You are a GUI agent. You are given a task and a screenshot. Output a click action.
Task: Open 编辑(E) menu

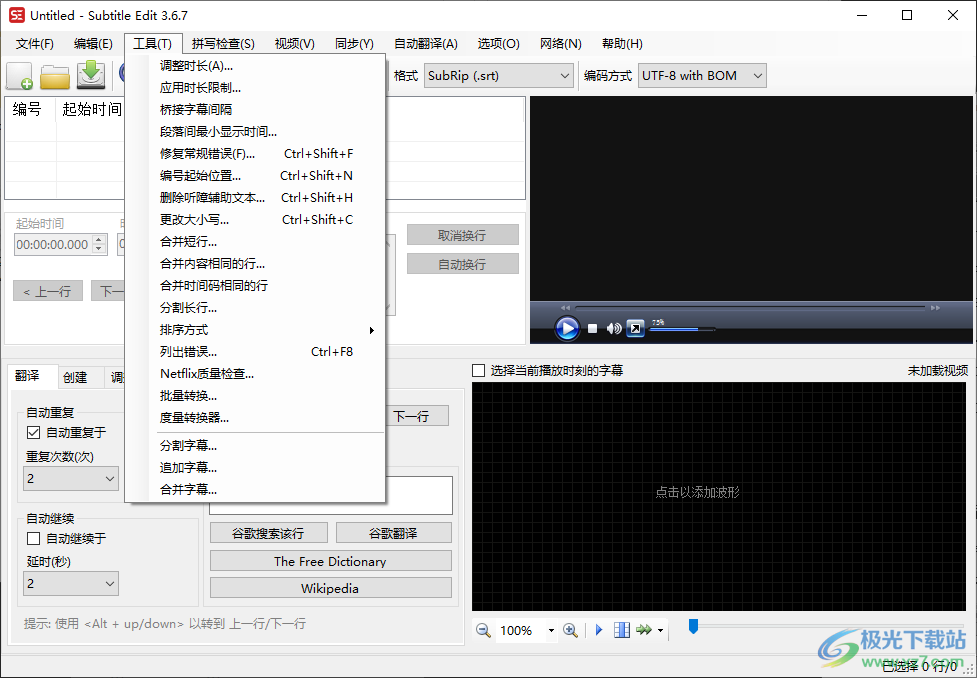coord(93,44)
